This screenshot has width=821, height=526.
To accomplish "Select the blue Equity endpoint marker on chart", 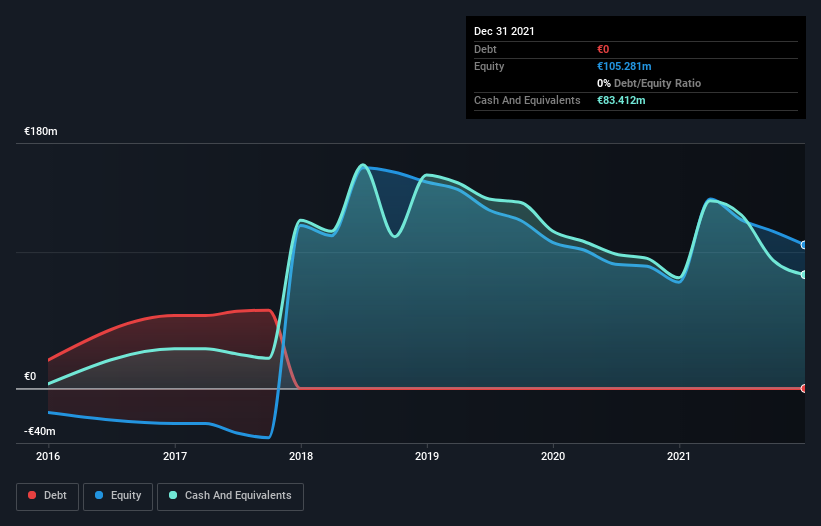I will (804, 245).
